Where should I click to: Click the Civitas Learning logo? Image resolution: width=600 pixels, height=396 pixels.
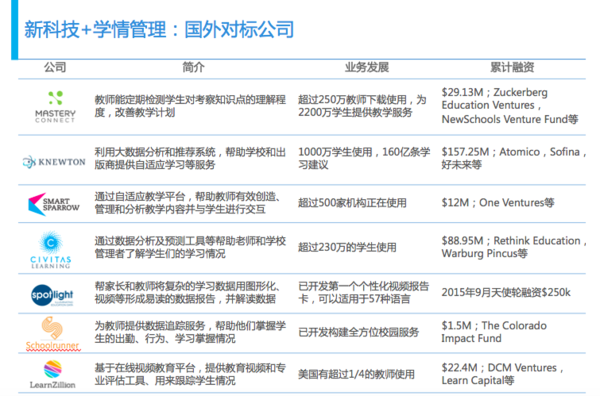(x=51, y=249)
